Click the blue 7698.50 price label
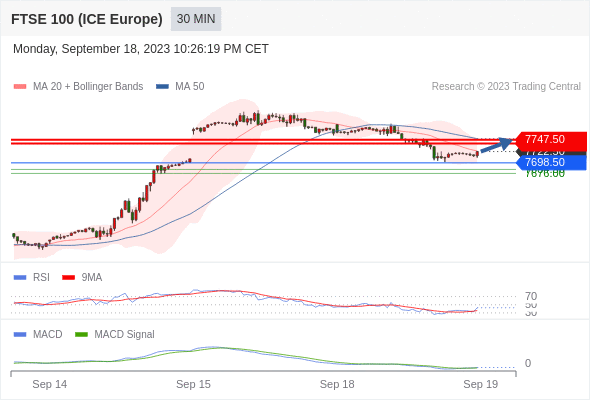Screen dimensions: 590x400 pos(551,163)
